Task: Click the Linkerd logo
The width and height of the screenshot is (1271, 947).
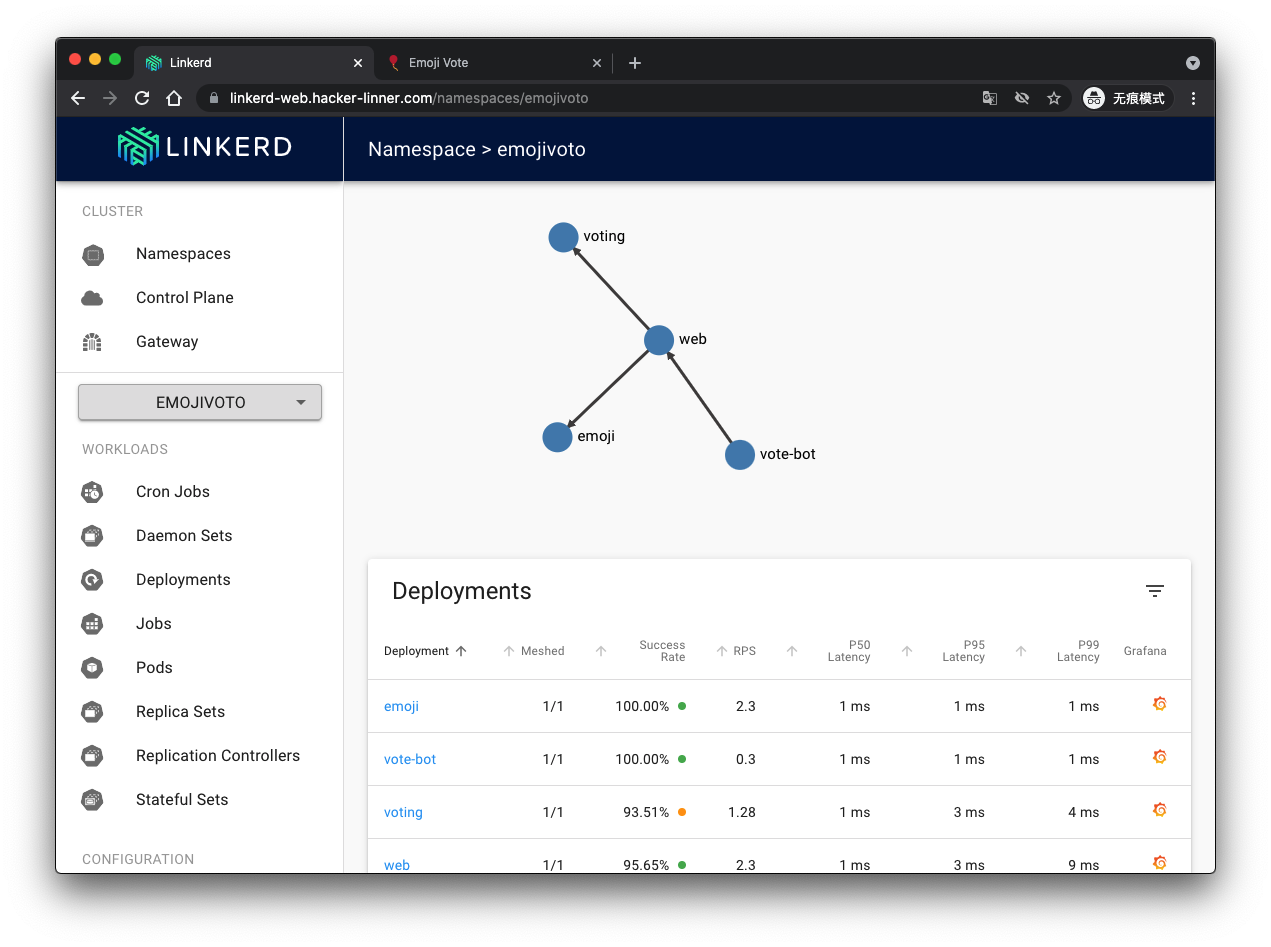Action: [204, 147]
